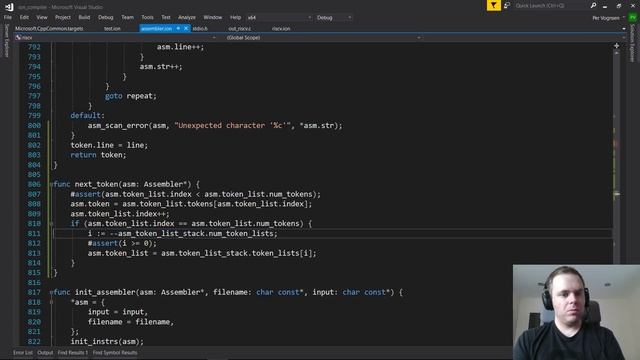This screenshot has height=360, width=640.
Task: Switch to the test.ion tab
Action: [x=112, y=29]
